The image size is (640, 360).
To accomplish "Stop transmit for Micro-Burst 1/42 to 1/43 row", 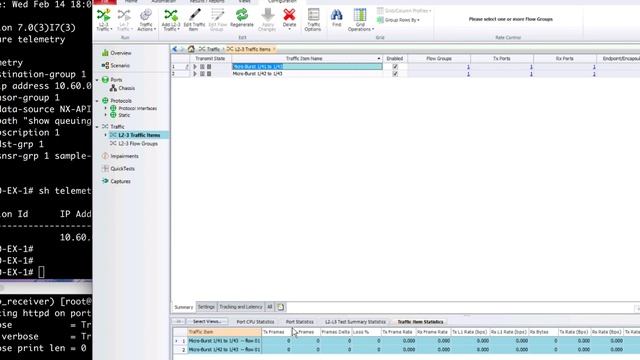I will coord(209,74).
